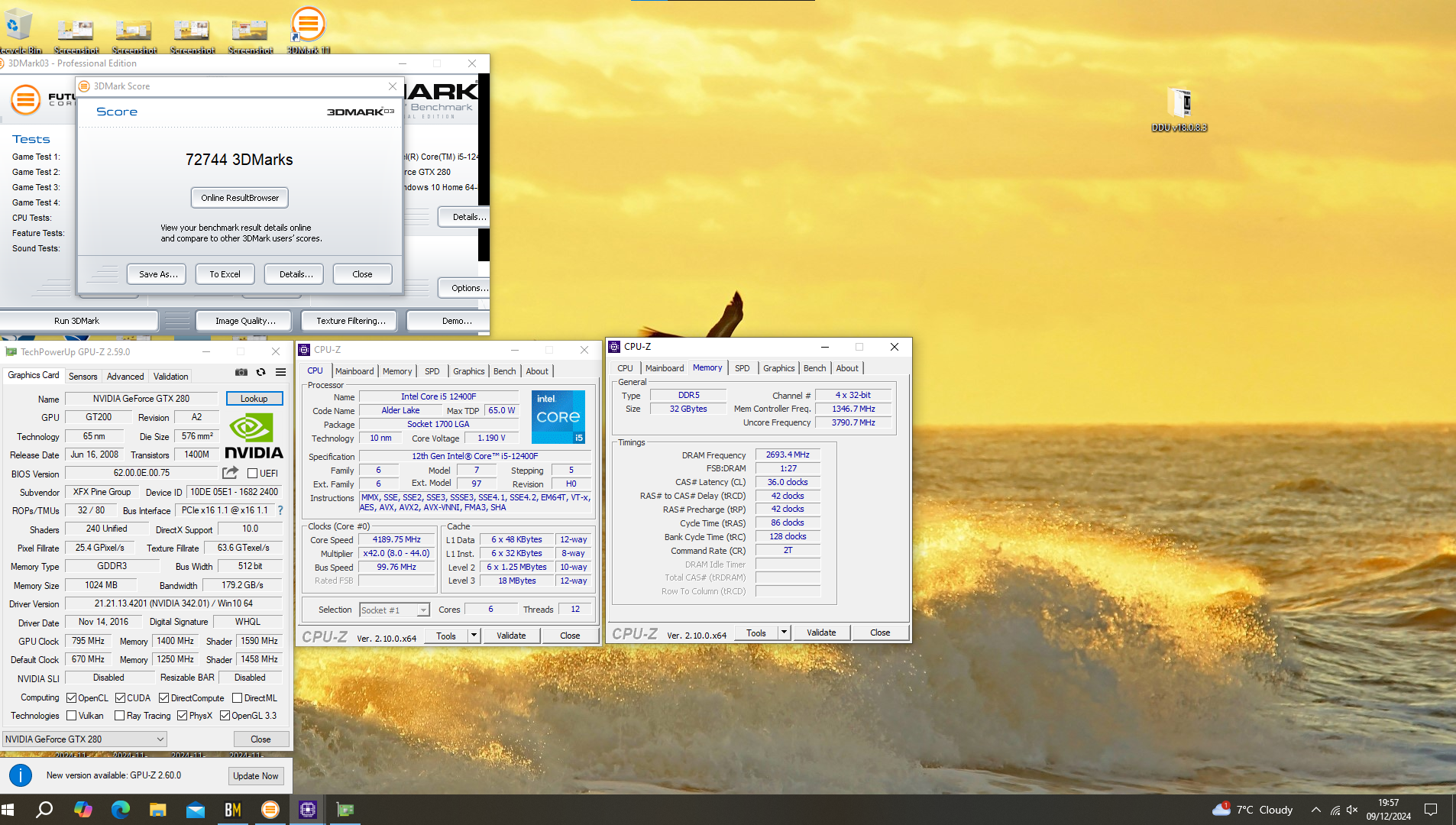Show hidden tray icons chevron
1456x825 pixels.
pos(1315,810)
